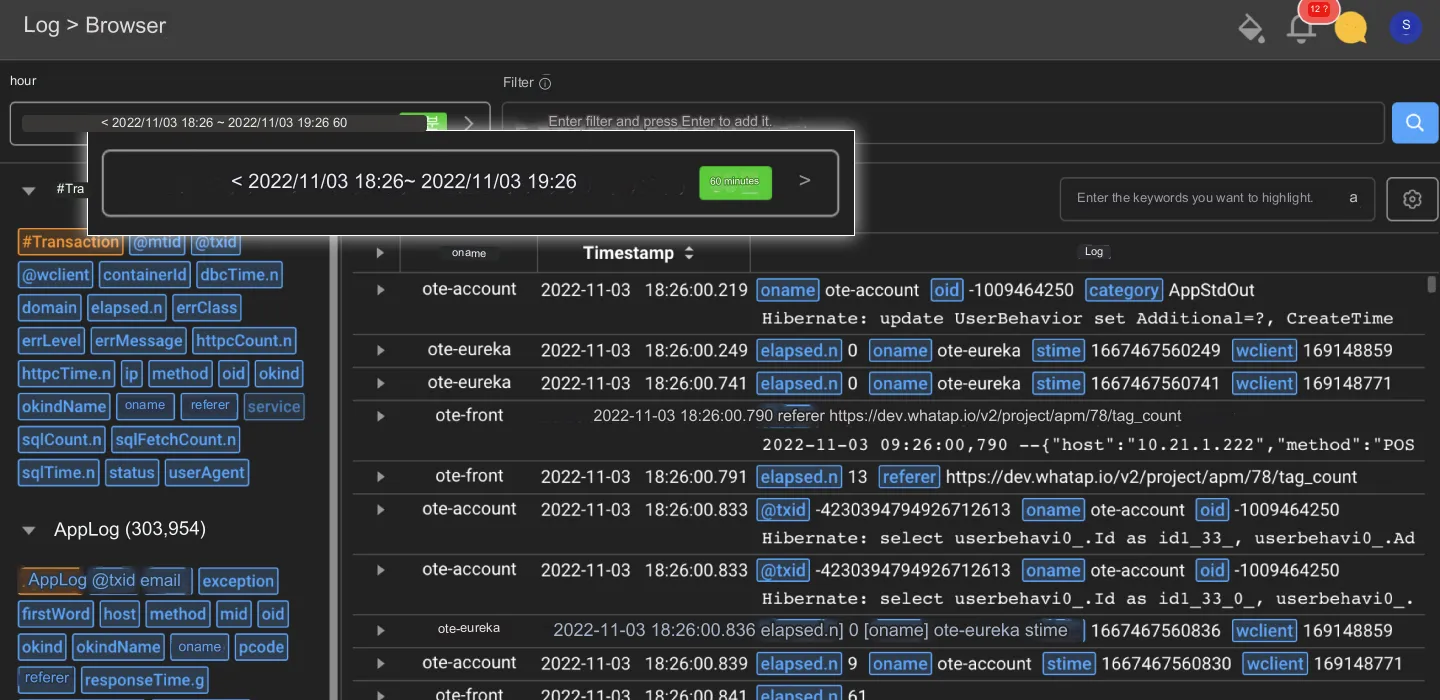This screenshot has width=1440, height=700.
Task: Expand ote-eureka row at 18:26:00.836
Action: [380, 631]
